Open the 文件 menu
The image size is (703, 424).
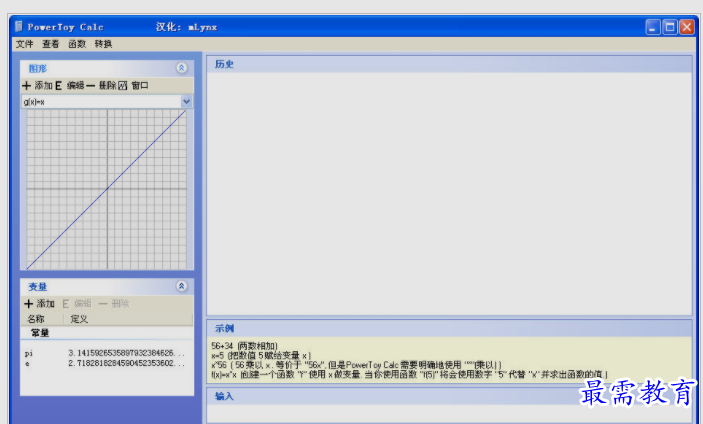25,44
